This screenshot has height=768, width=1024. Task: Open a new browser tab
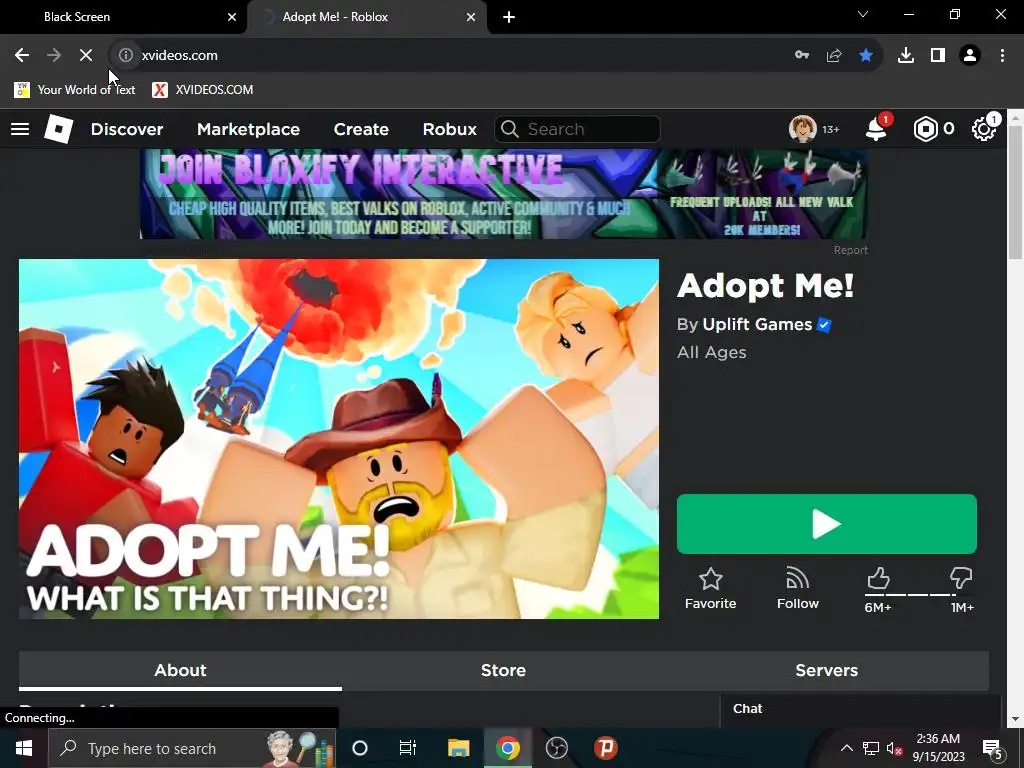point(509,17)
